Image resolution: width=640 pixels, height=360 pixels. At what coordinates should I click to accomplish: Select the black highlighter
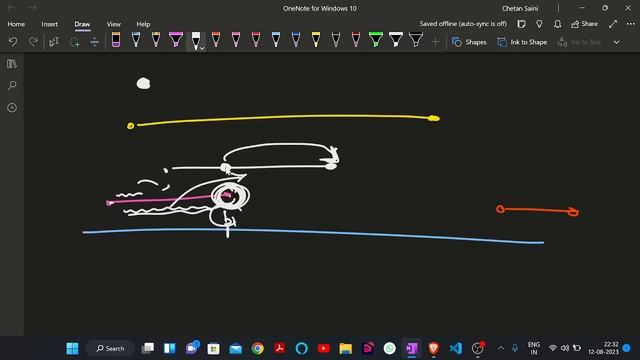pyautogui.click(x=416, y=40)
